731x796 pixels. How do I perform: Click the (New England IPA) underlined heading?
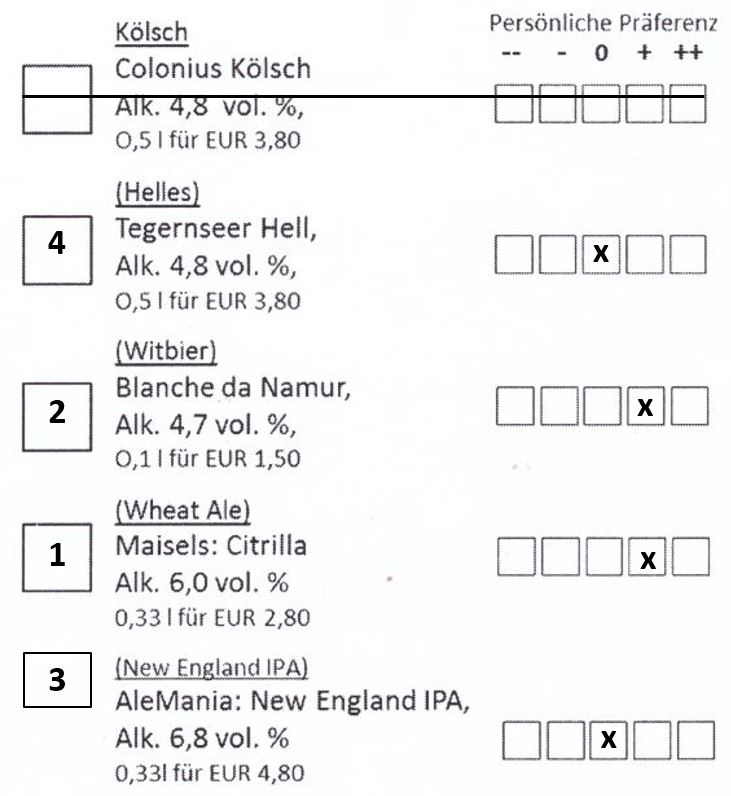[x=212, y=668]
